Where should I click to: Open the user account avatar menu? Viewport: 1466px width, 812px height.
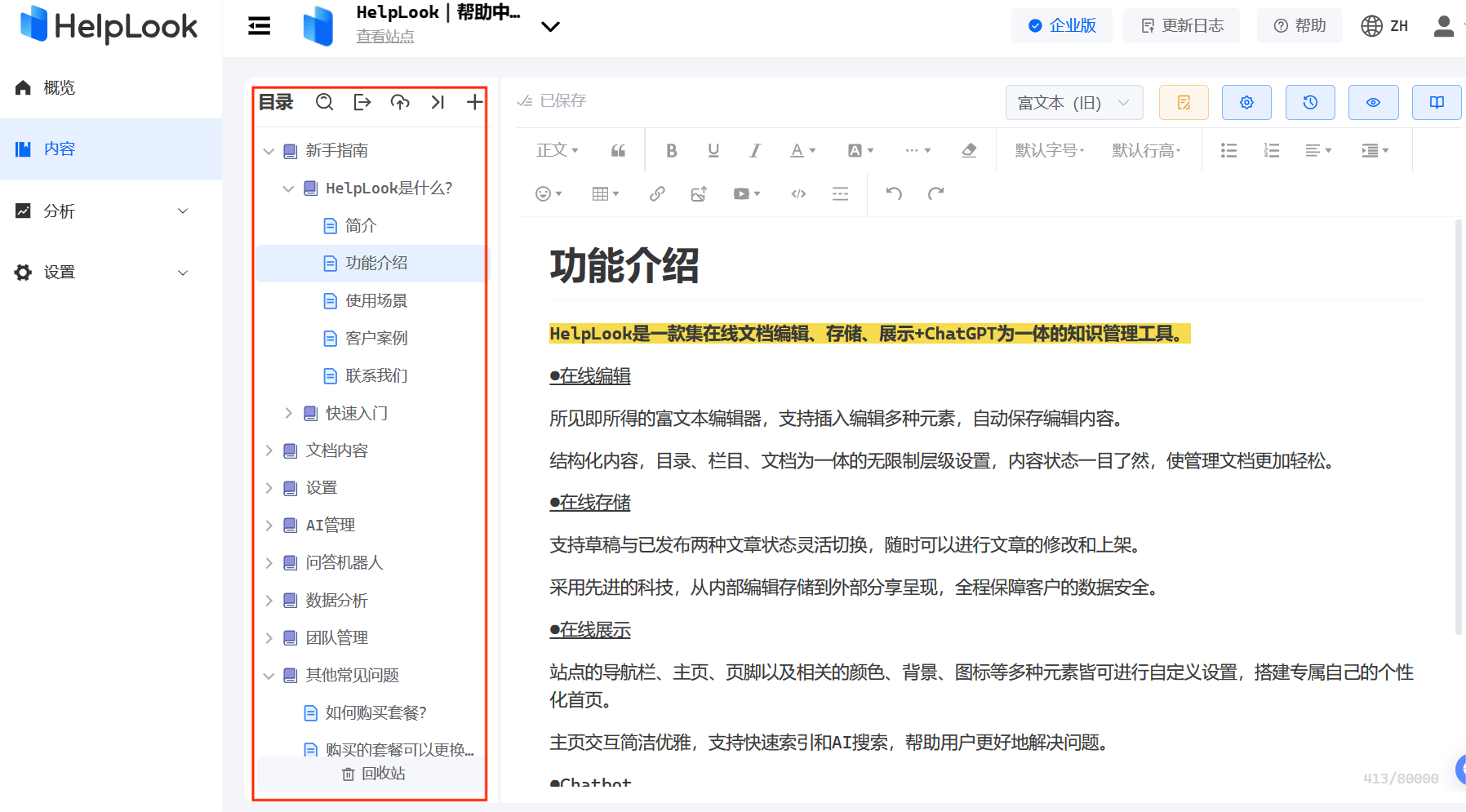click(1443, 26)
